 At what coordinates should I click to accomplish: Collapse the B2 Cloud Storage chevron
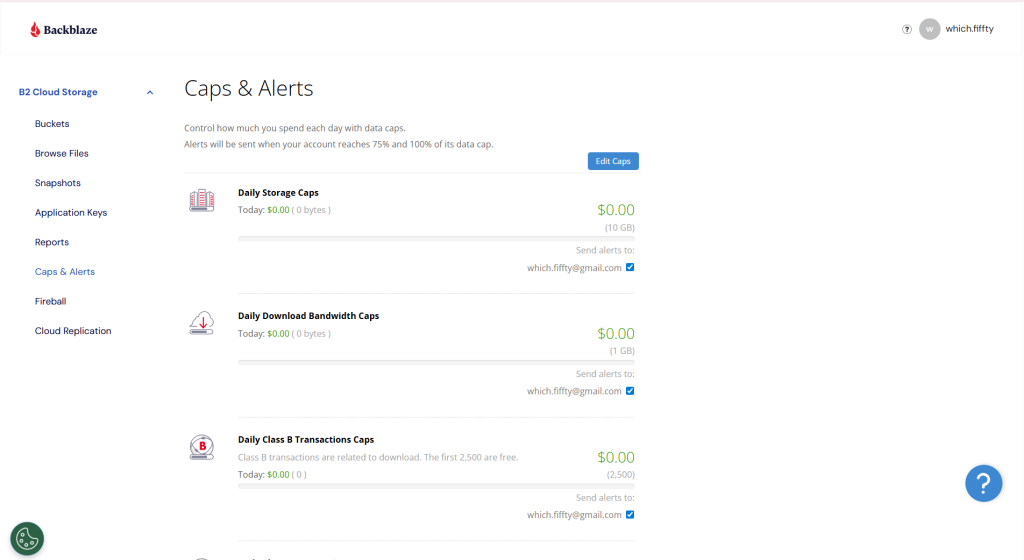tap(150, 93)
